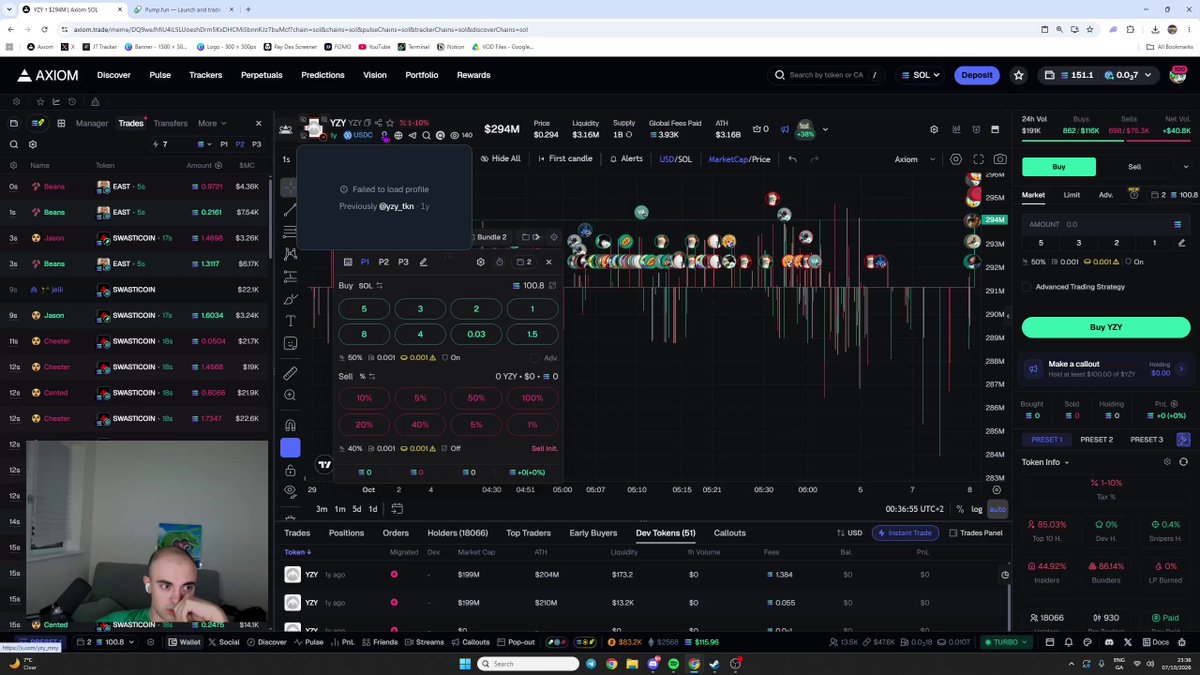Click the Instant Trade button
The image size is (1200, 675).
[906, 533]
